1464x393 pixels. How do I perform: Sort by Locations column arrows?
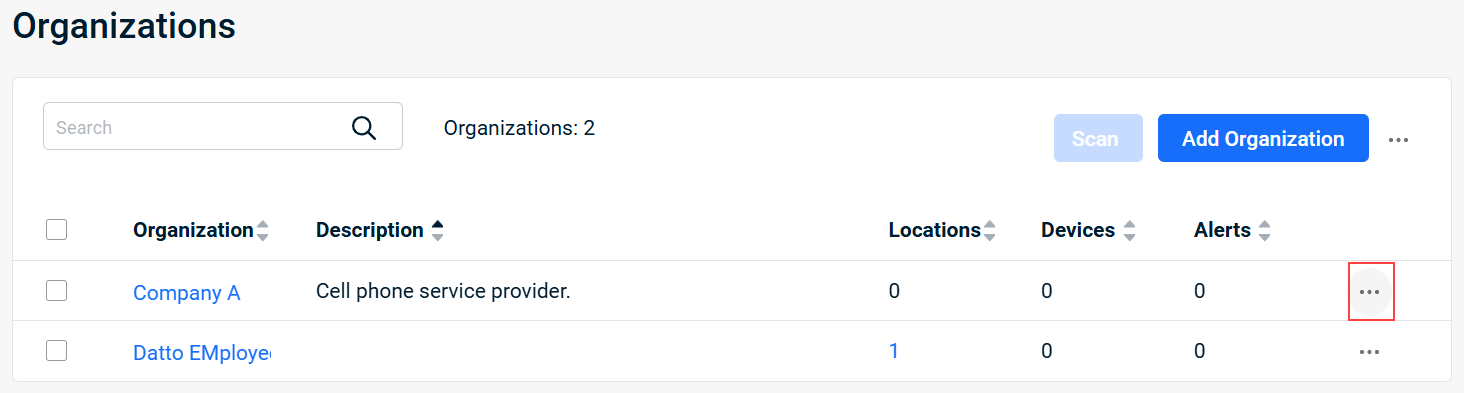pyautogui.click(x=990, y=231)
